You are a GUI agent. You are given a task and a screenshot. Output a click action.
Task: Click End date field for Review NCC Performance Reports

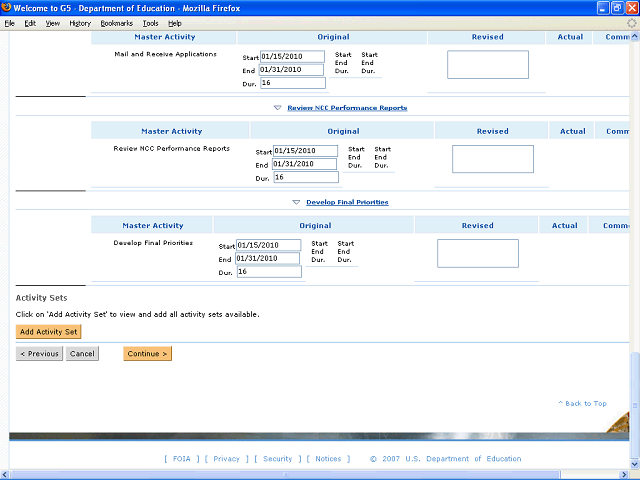305,165
